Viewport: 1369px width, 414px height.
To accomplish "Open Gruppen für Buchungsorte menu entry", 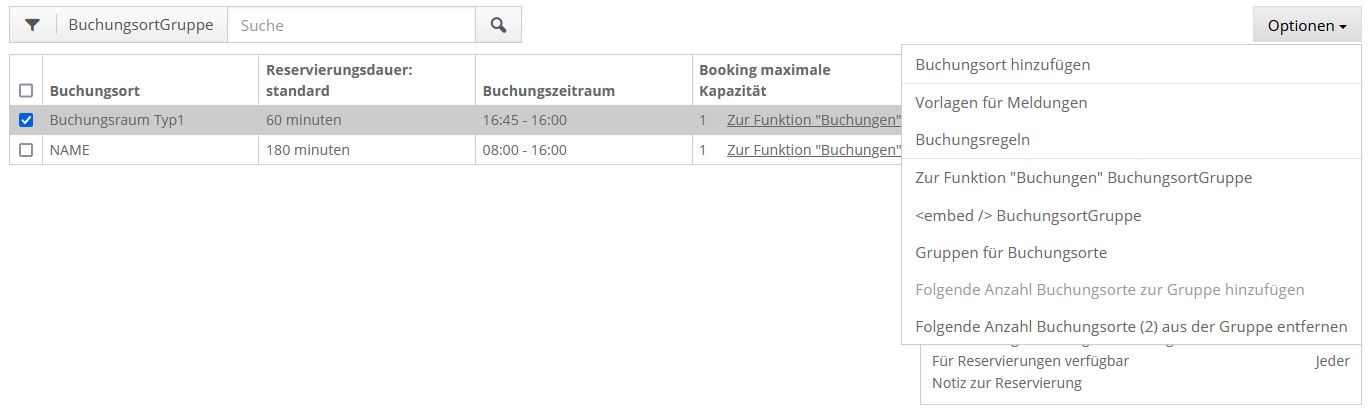I will [x=1011, y=253].
